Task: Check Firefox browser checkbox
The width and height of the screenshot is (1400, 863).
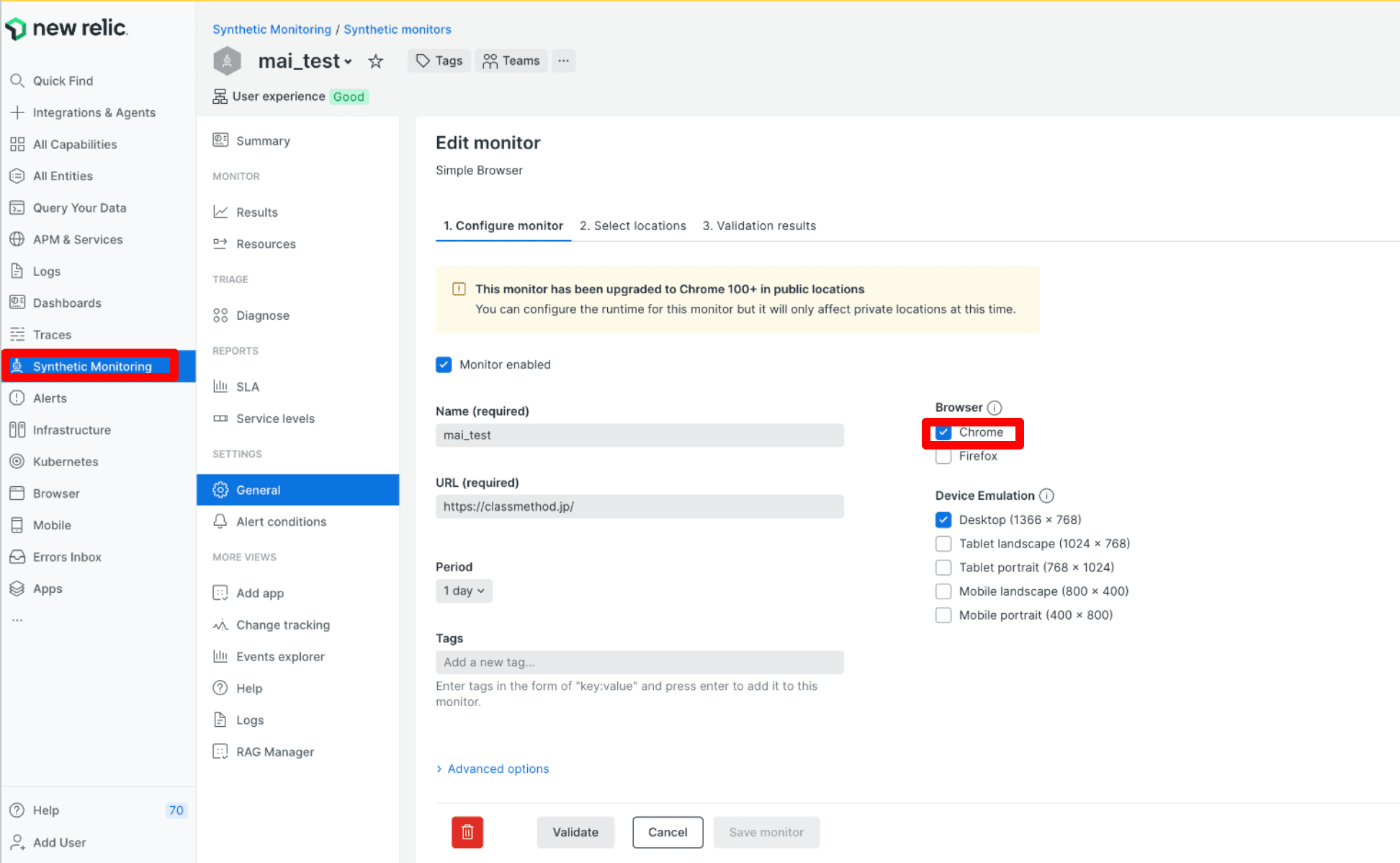Action: pyautogui.click(x=943, y=456)
